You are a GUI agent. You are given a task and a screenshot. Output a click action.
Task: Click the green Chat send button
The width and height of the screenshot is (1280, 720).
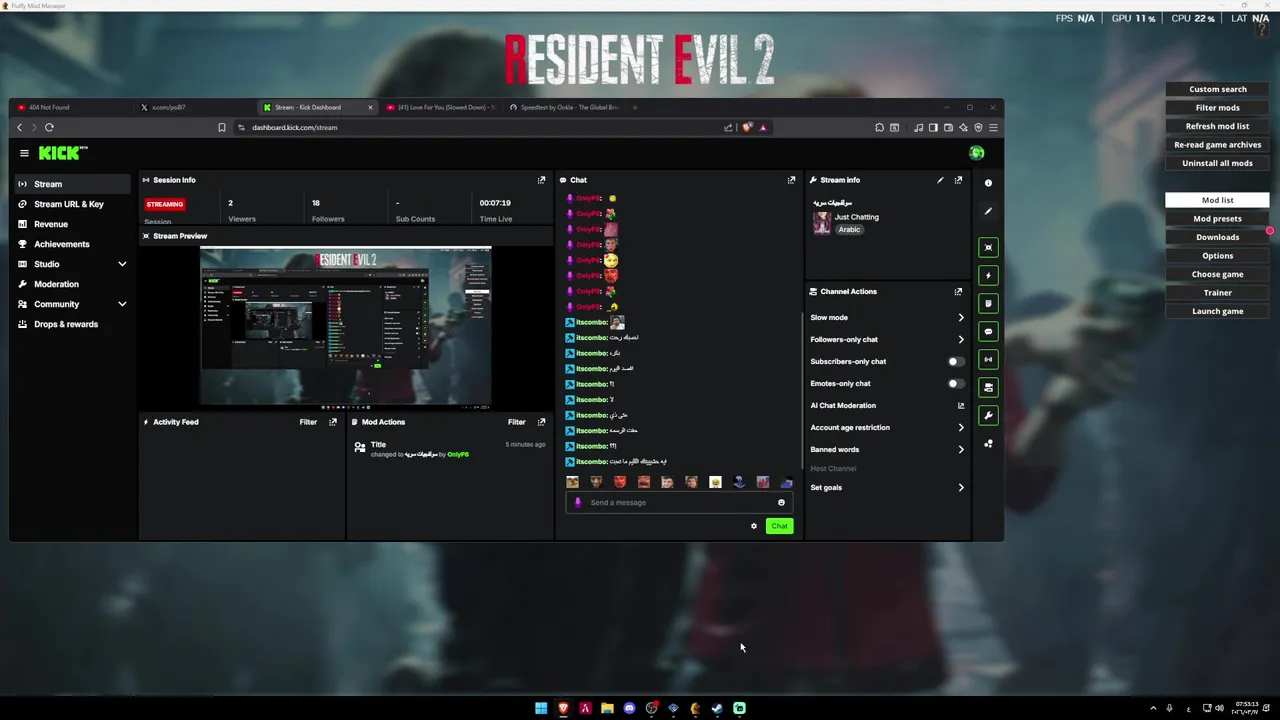click(779, 526)
